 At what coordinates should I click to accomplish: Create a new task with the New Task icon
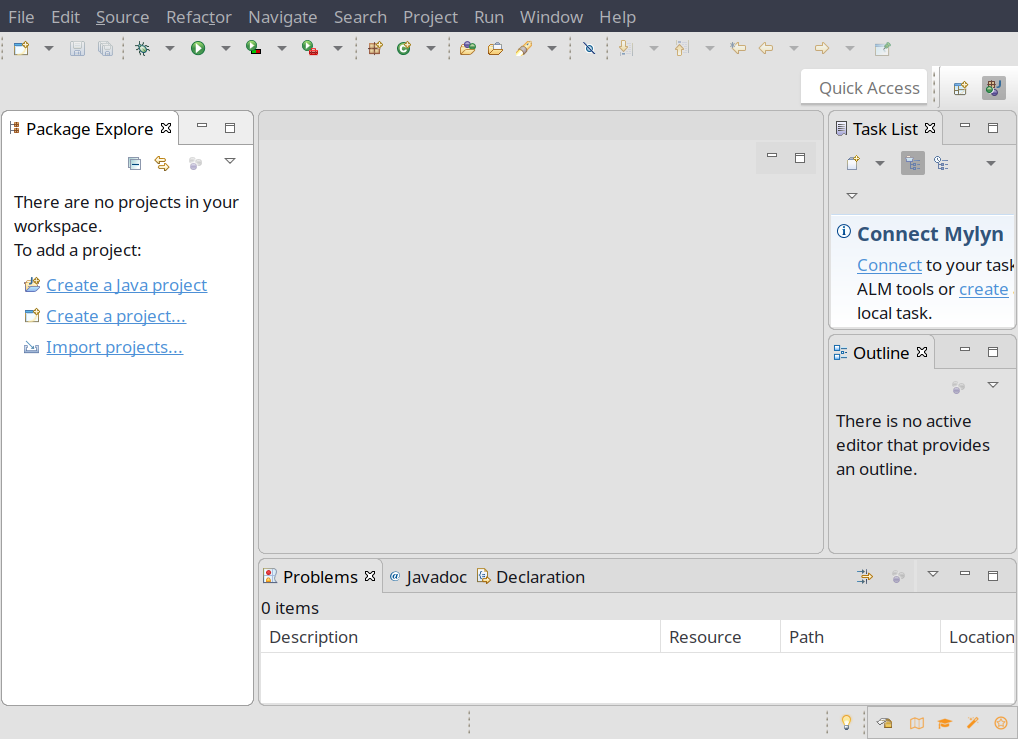(x=853, y=162)
